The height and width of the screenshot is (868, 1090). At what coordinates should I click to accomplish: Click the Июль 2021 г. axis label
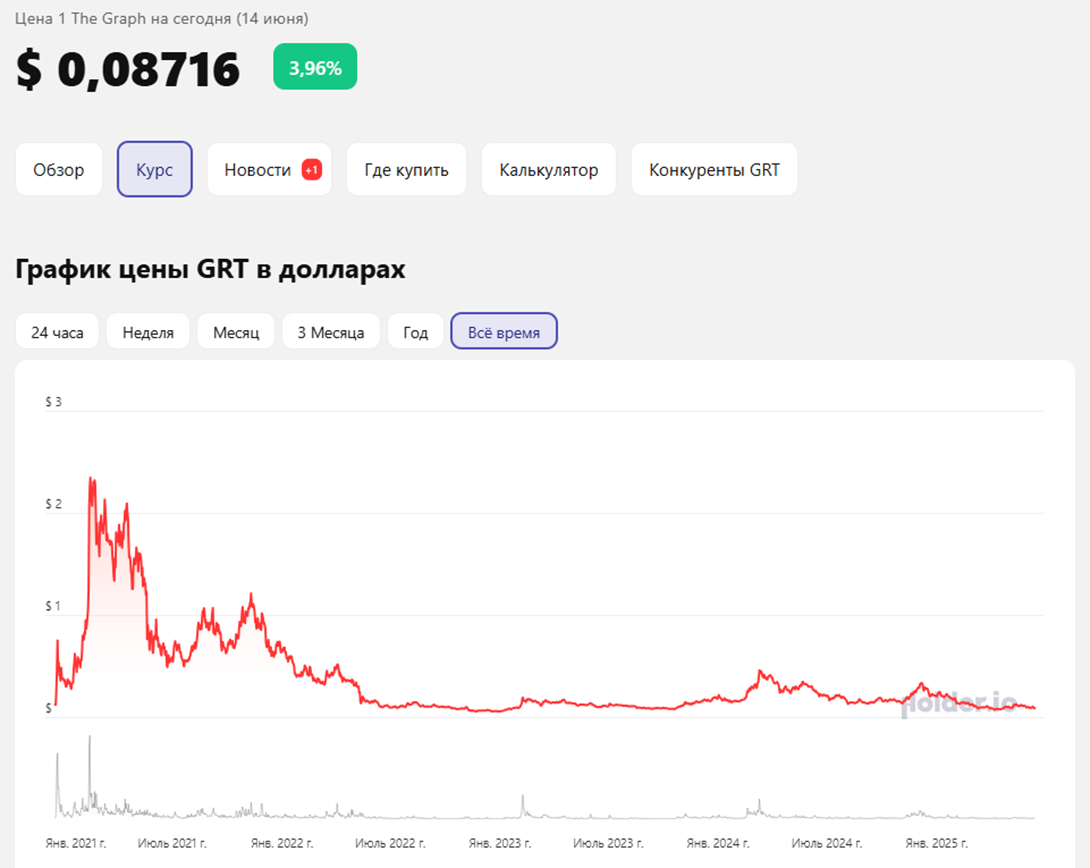[172, 843]
